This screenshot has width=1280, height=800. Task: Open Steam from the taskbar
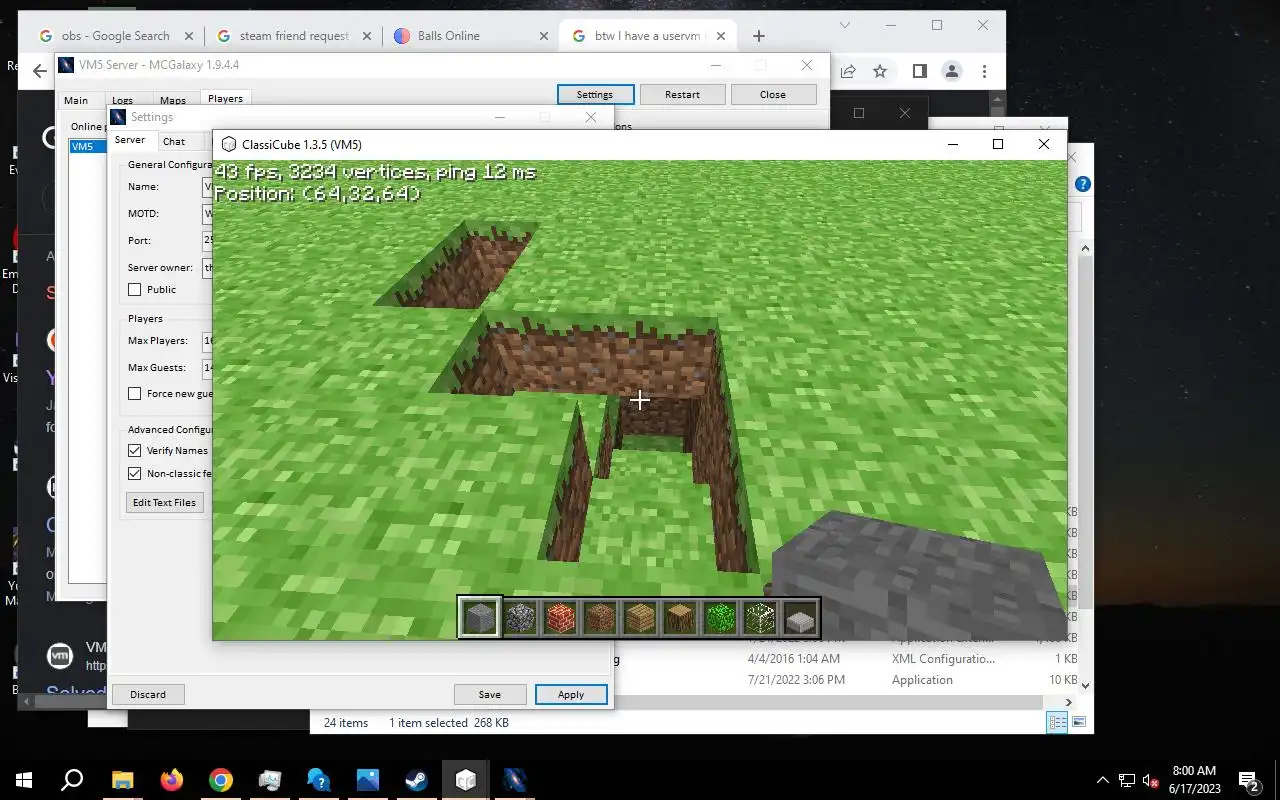416,780
